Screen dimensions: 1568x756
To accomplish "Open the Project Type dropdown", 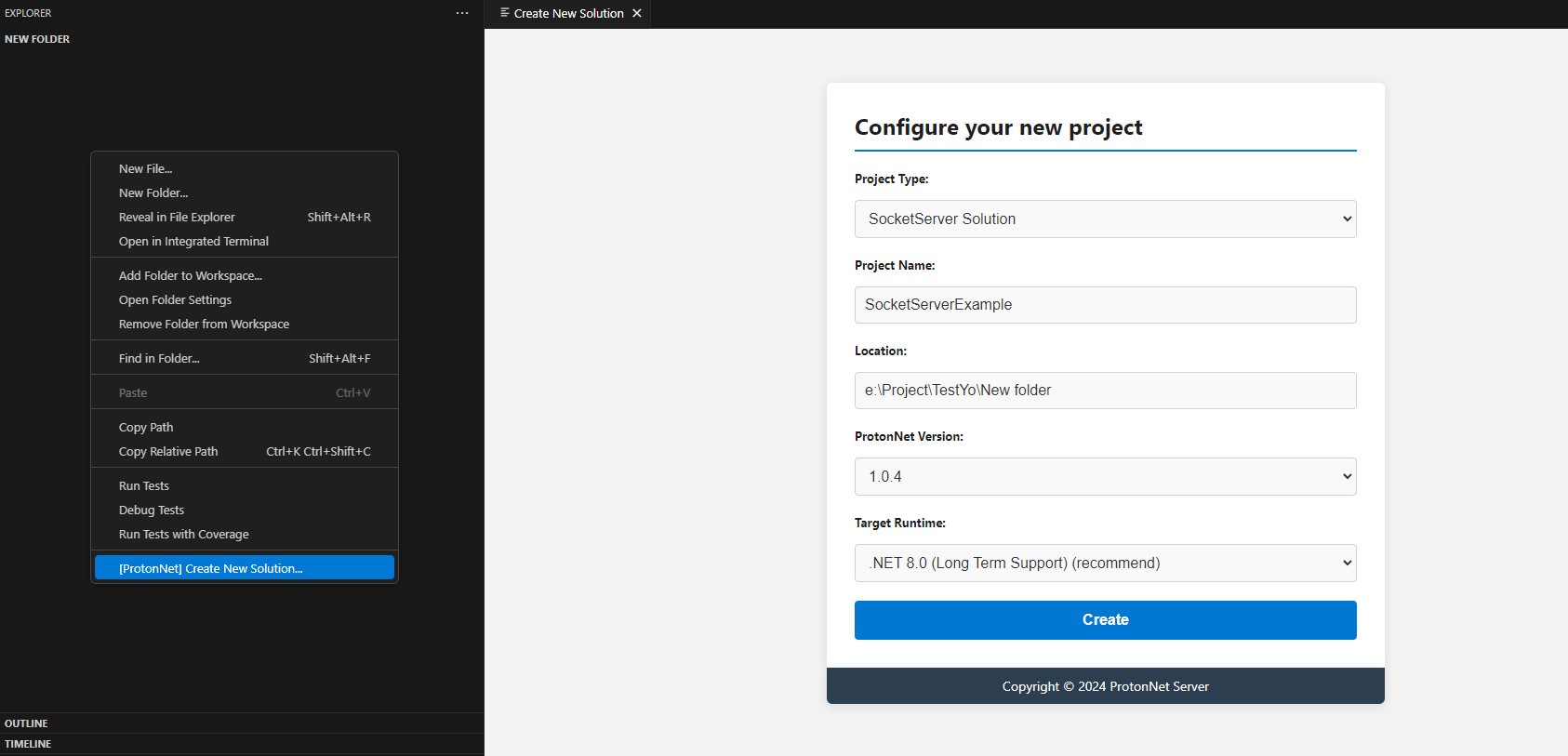I will (x=1105, y=219).
